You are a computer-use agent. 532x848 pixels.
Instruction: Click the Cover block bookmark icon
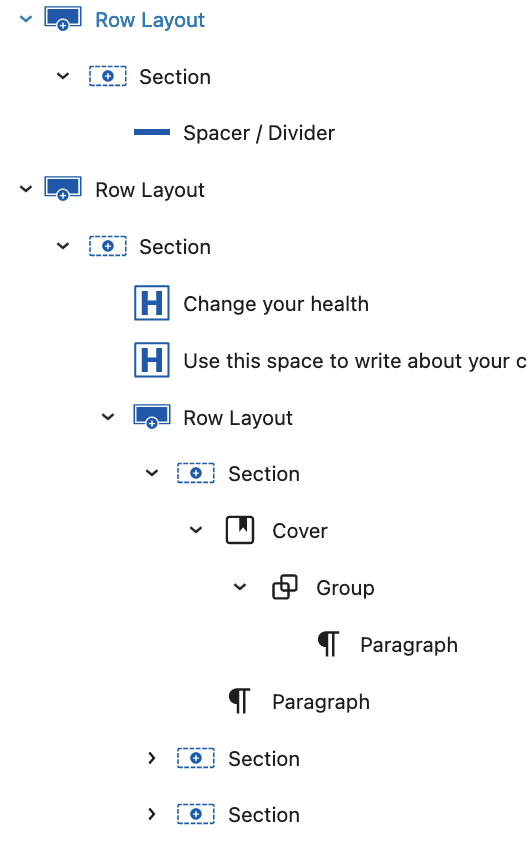click(x=240, y=530)
